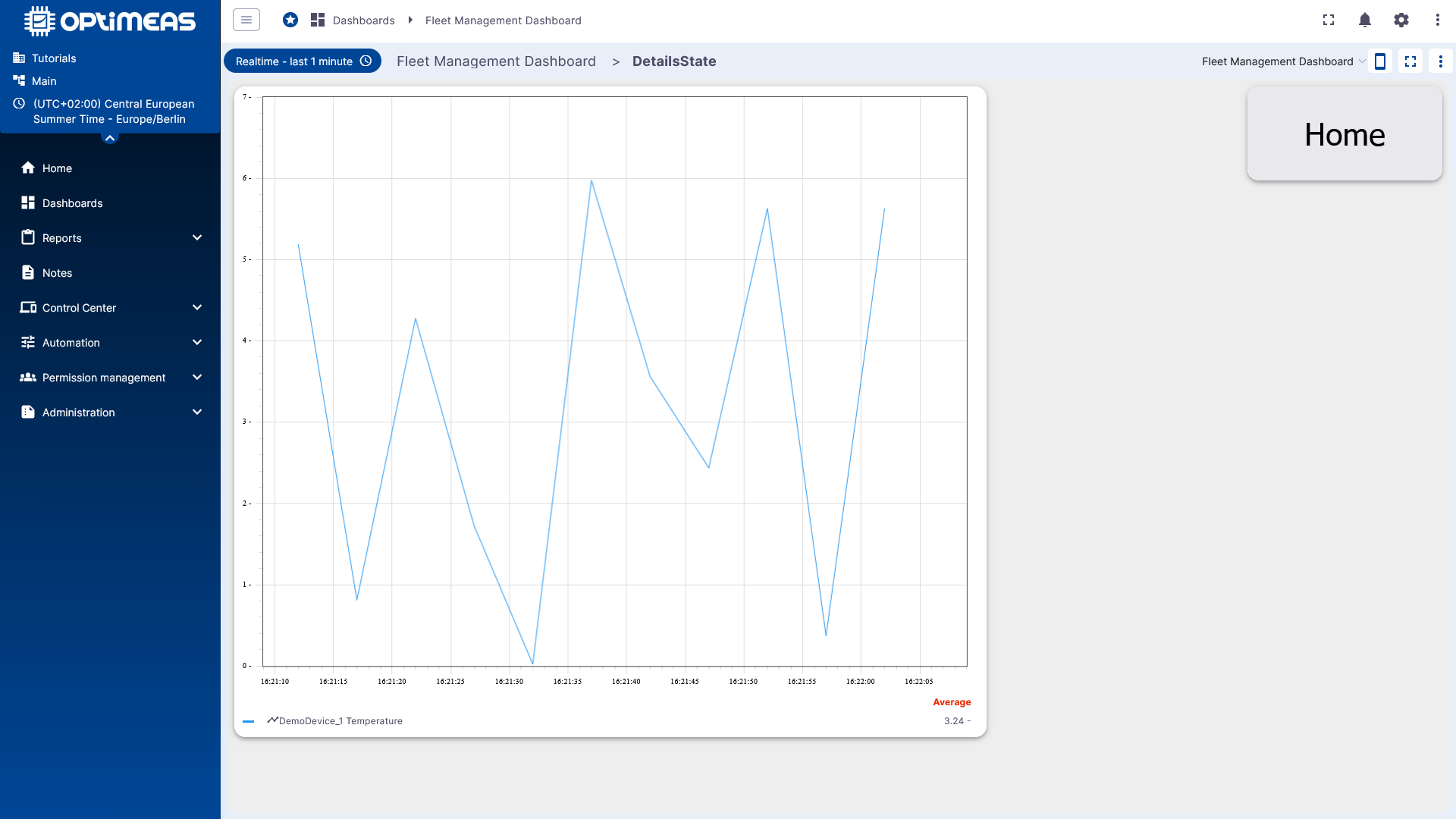Viewport: 1456px width, 819px height.
Task: Click the large Home button widget
Action: click(x=1345, y=134)
